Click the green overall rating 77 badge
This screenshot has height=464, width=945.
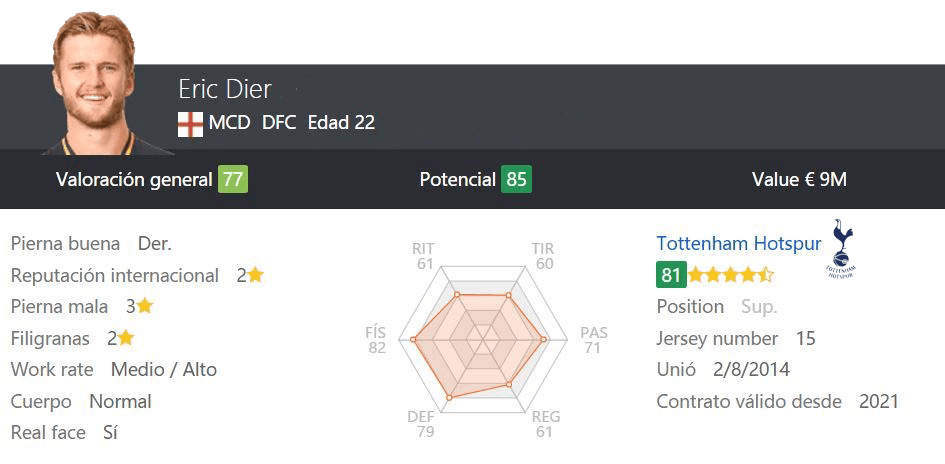233,179
